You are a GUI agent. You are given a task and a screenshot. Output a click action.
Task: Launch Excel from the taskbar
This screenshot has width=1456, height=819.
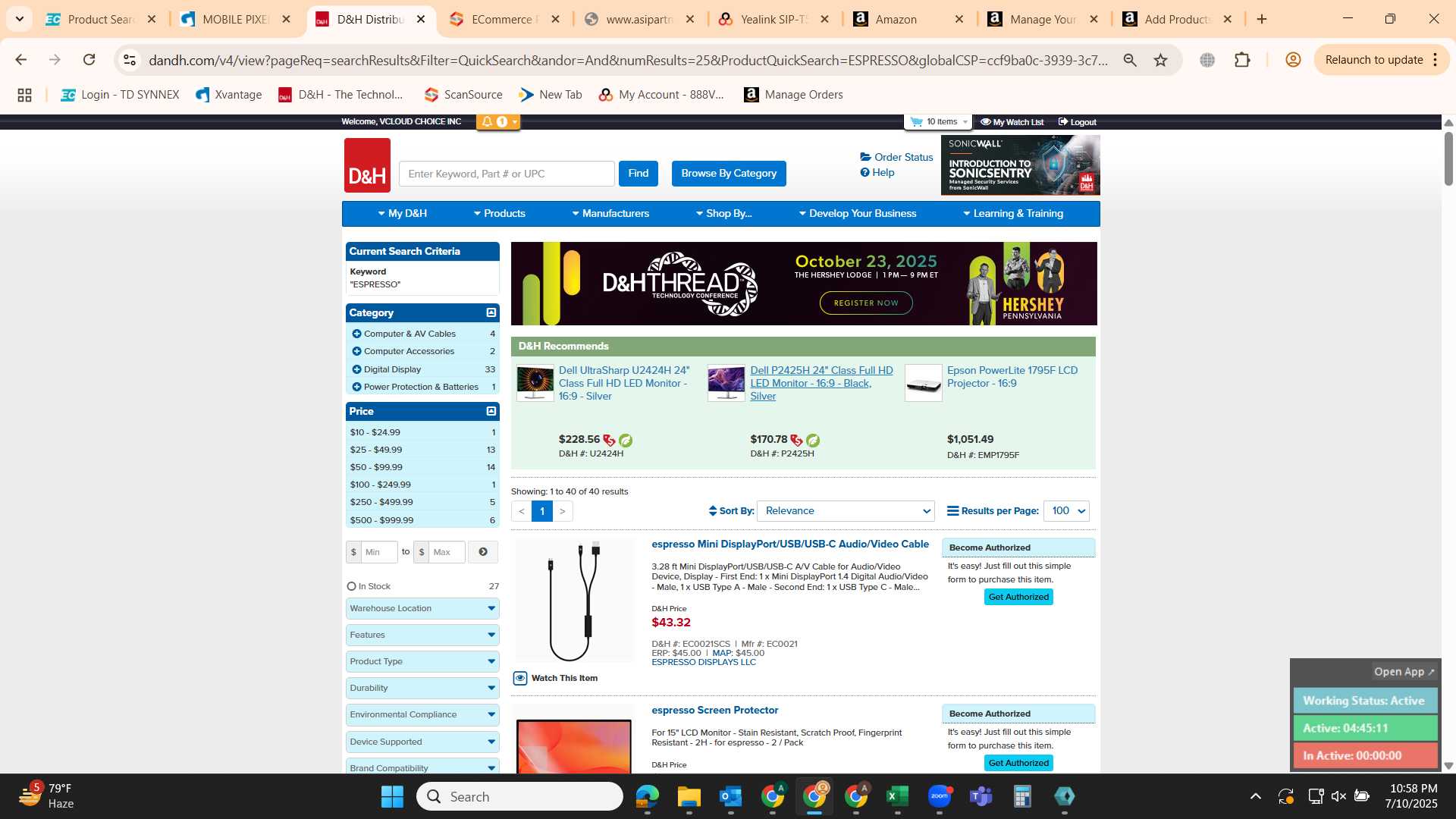pyautogui.click(x=897, y=796)
